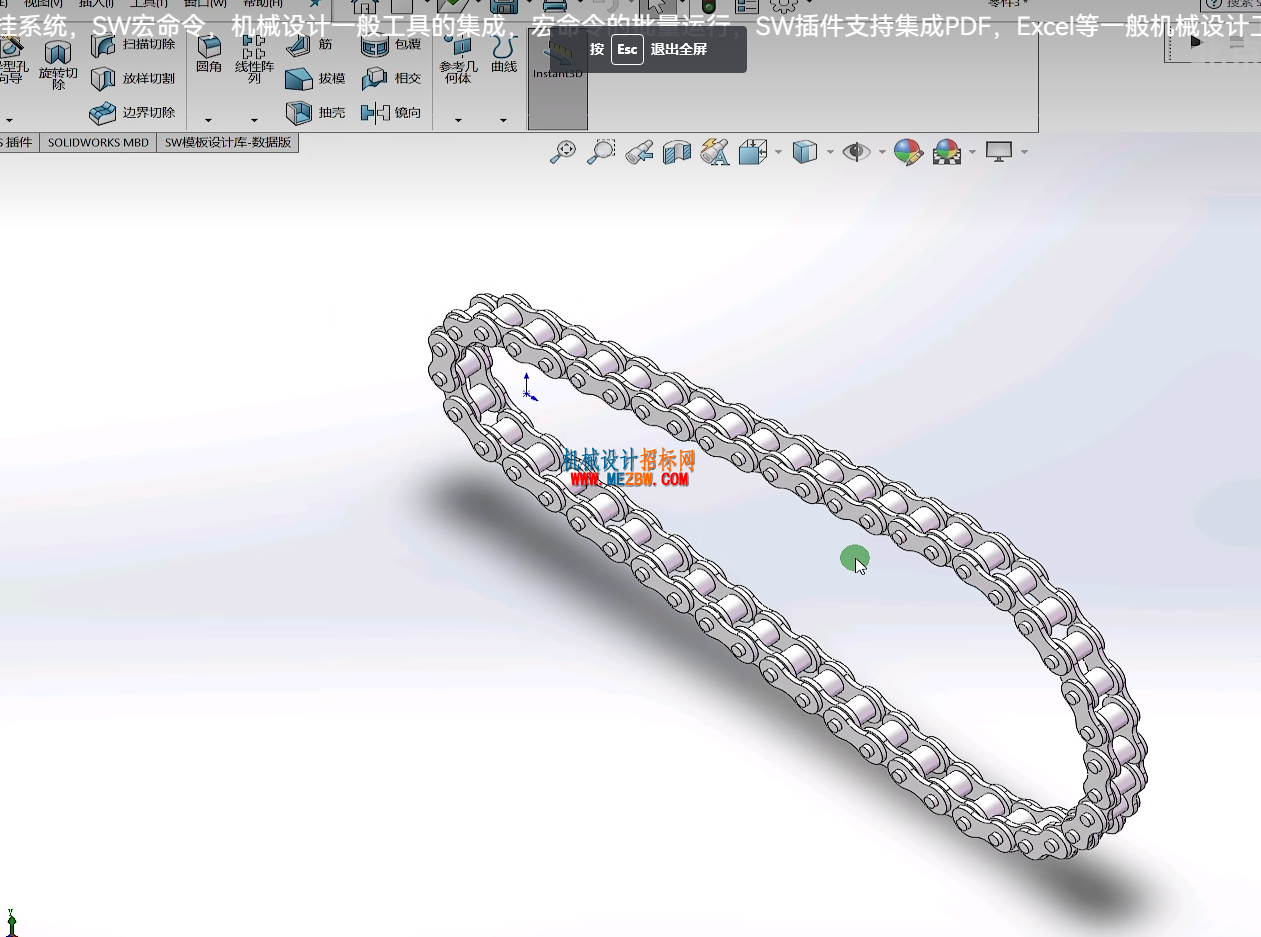Viewport: 1261px width, 937px height.
Task: Expand the View Orientation dropdown arrow
Action: [x=778, y=152]
